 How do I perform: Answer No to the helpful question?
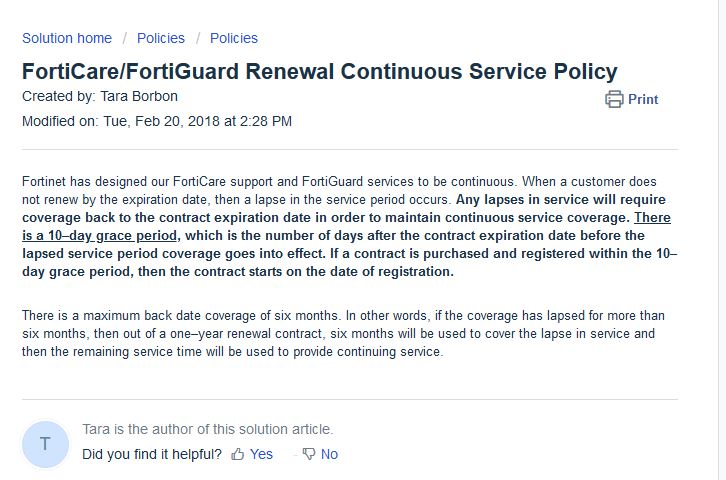click(x=329, y=454)
